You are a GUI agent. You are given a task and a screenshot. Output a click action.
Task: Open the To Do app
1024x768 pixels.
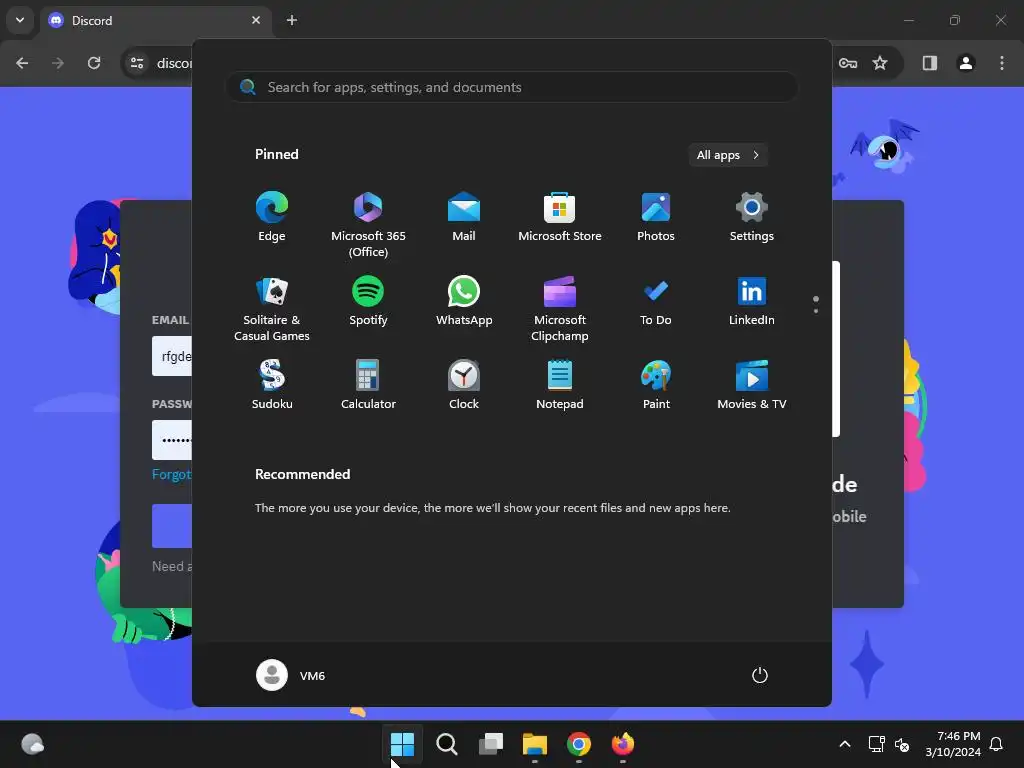click(x=656, y=301)
